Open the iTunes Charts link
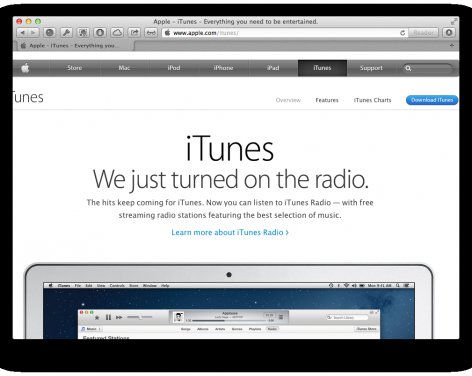472x376 pixels. click(x=372, y=100)
